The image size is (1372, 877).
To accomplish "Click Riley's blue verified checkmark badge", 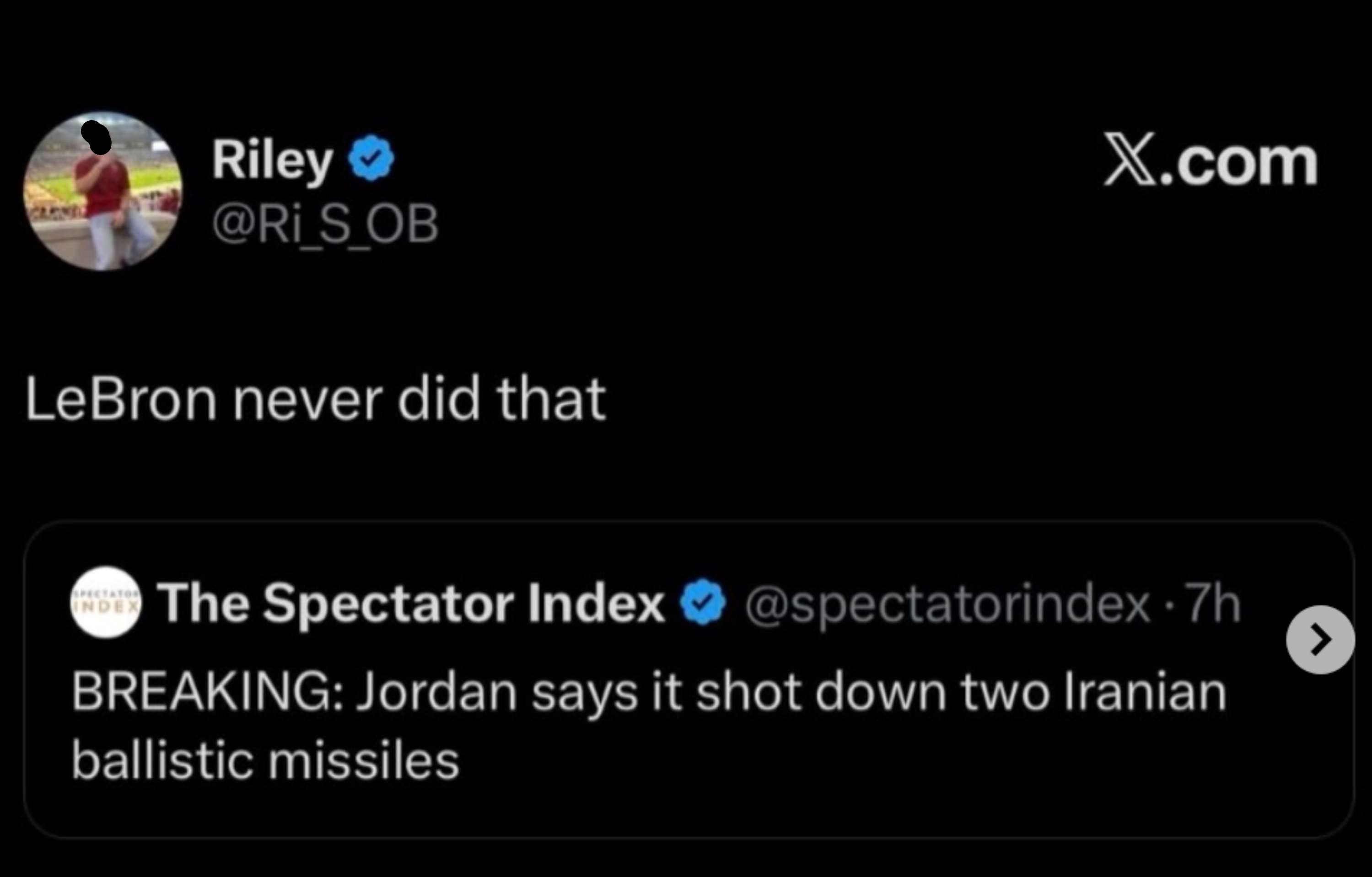I will (x=371, y=158).
